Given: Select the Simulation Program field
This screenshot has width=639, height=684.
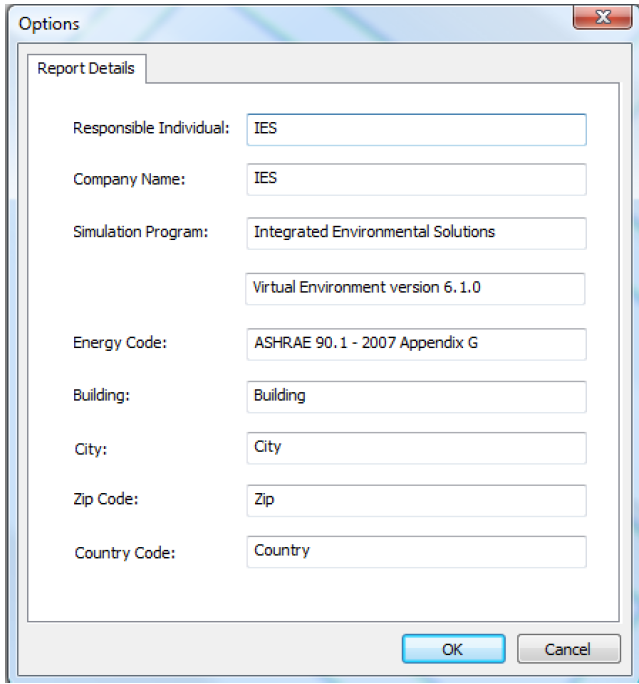Looking at the screenshot, I should point(415,232).
